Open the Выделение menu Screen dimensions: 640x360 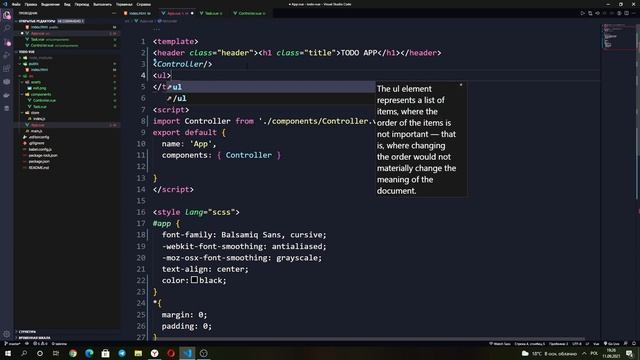pyautogui.click(x=50, y=4)
